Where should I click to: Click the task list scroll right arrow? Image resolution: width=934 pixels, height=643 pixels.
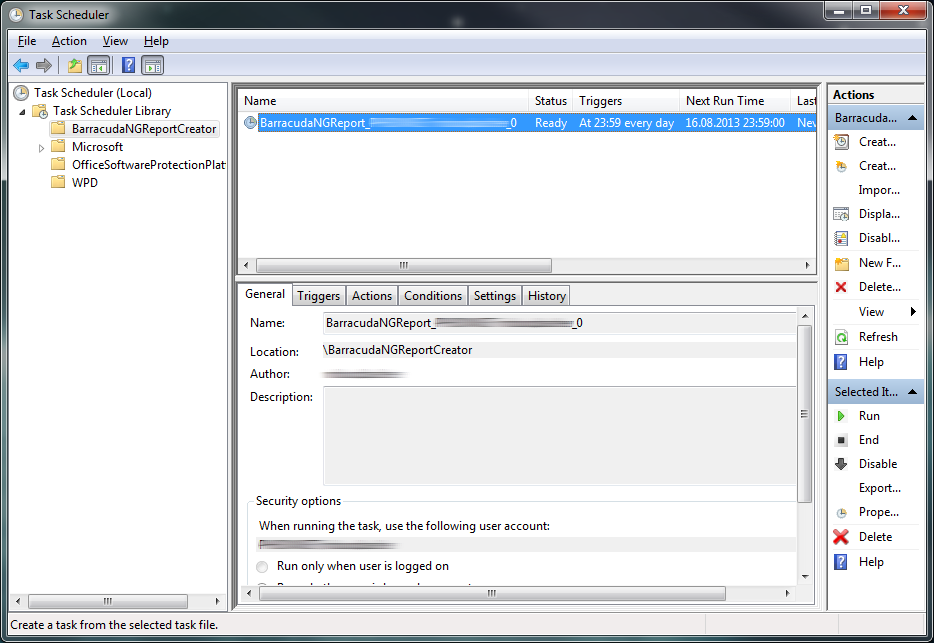808,265
